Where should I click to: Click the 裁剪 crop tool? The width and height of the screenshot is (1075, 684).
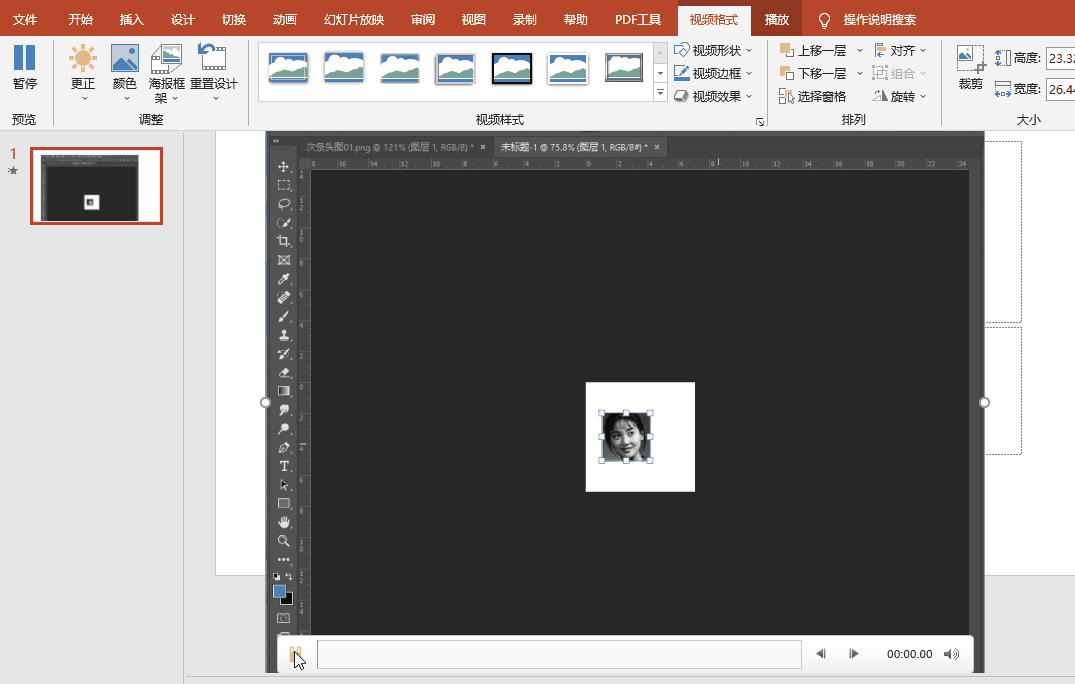pyautogui.click(x=971, y=67)
